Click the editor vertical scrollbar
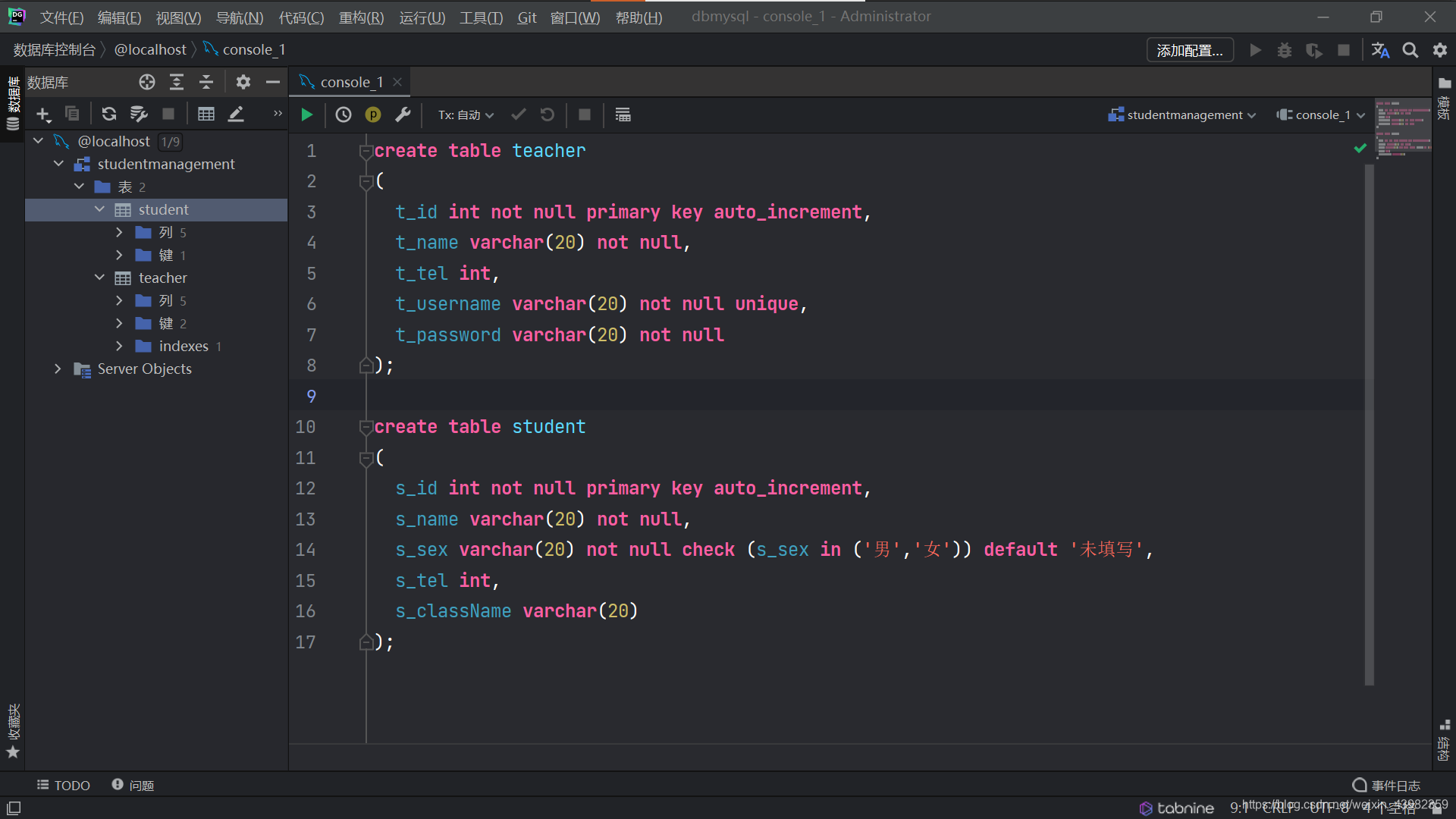Image resolution: width=1456 pixels, height=819 pixels. [1369, 425]
